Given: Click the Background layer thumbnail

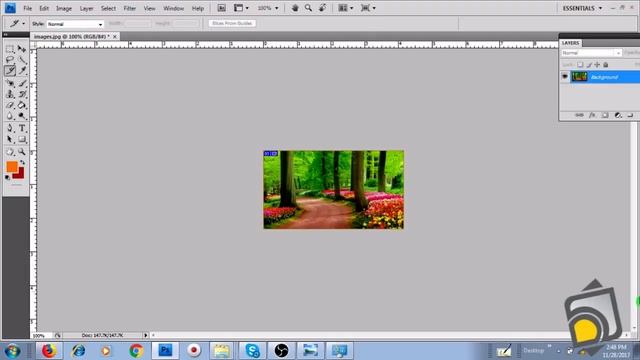Looking at the screenshot, I should 579,76.
